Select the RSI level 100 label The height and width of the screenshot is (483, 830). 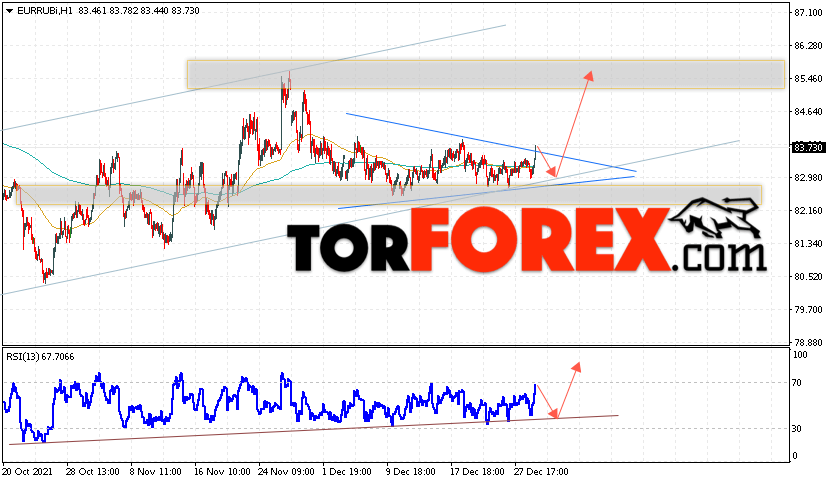point(800,355)
